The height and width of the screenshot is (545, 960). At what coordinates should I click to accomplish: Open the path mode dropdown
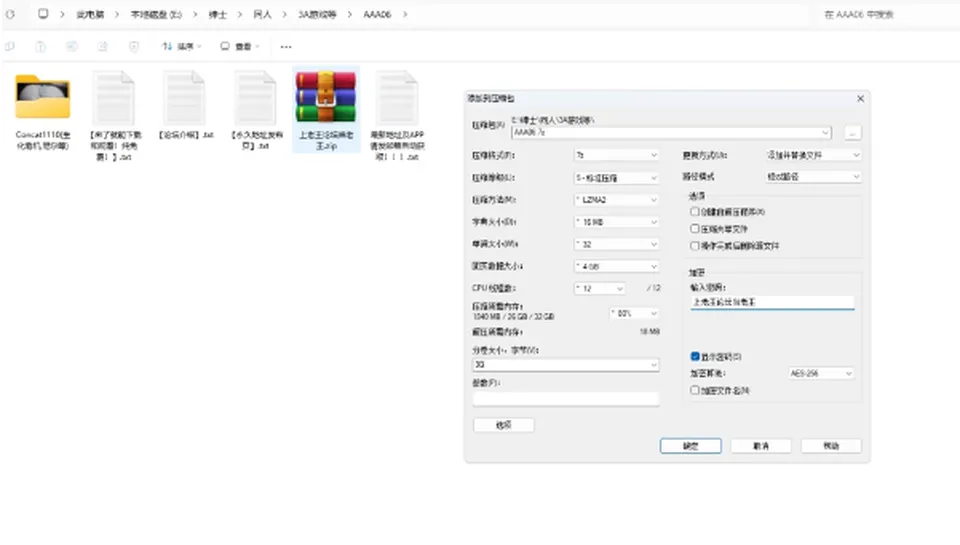(814, 176)
